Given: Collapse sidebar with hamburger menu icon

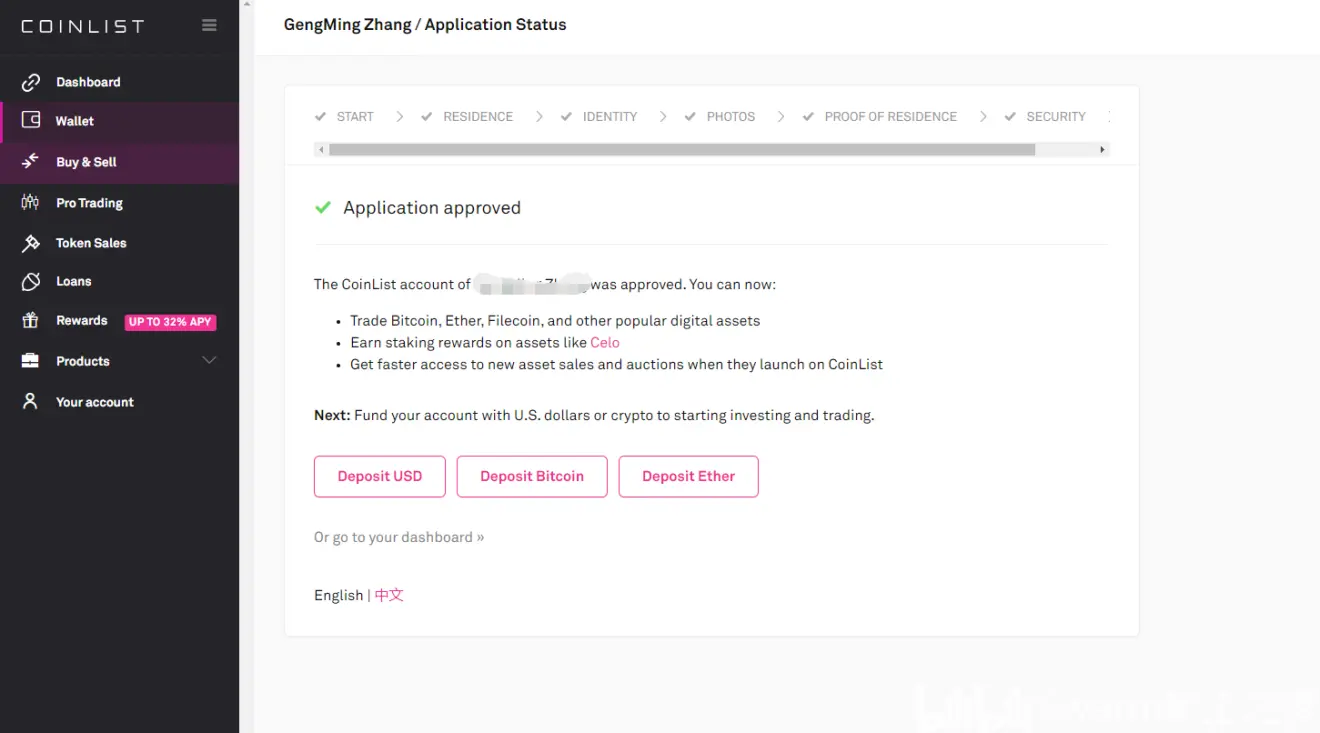Looking at the screenshot, I should point(209,25).
